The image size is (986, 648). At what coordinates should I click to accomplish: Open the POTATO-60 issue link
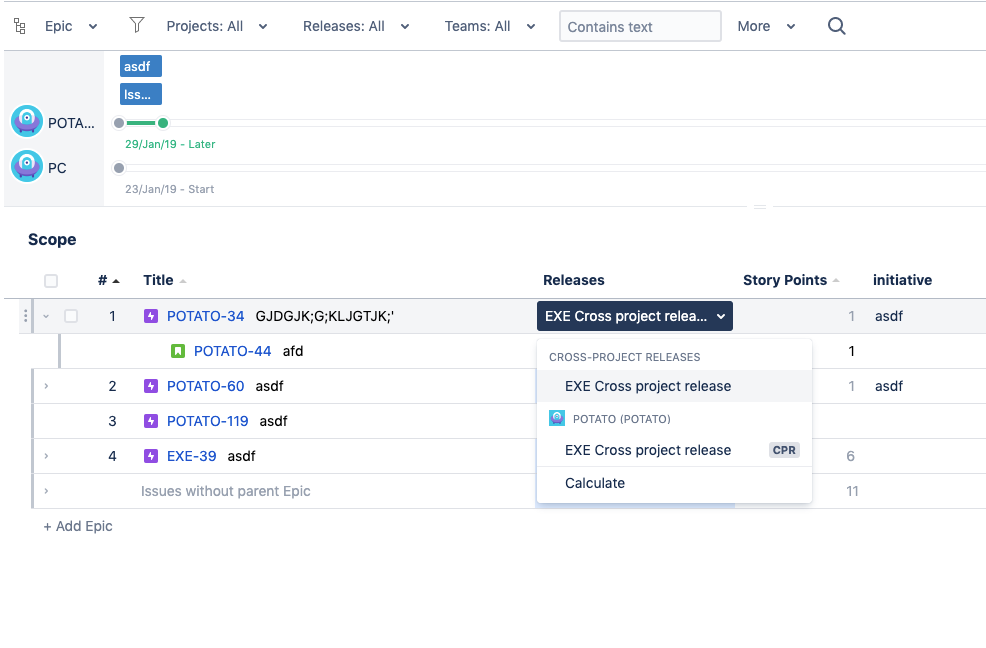point(206,385)
